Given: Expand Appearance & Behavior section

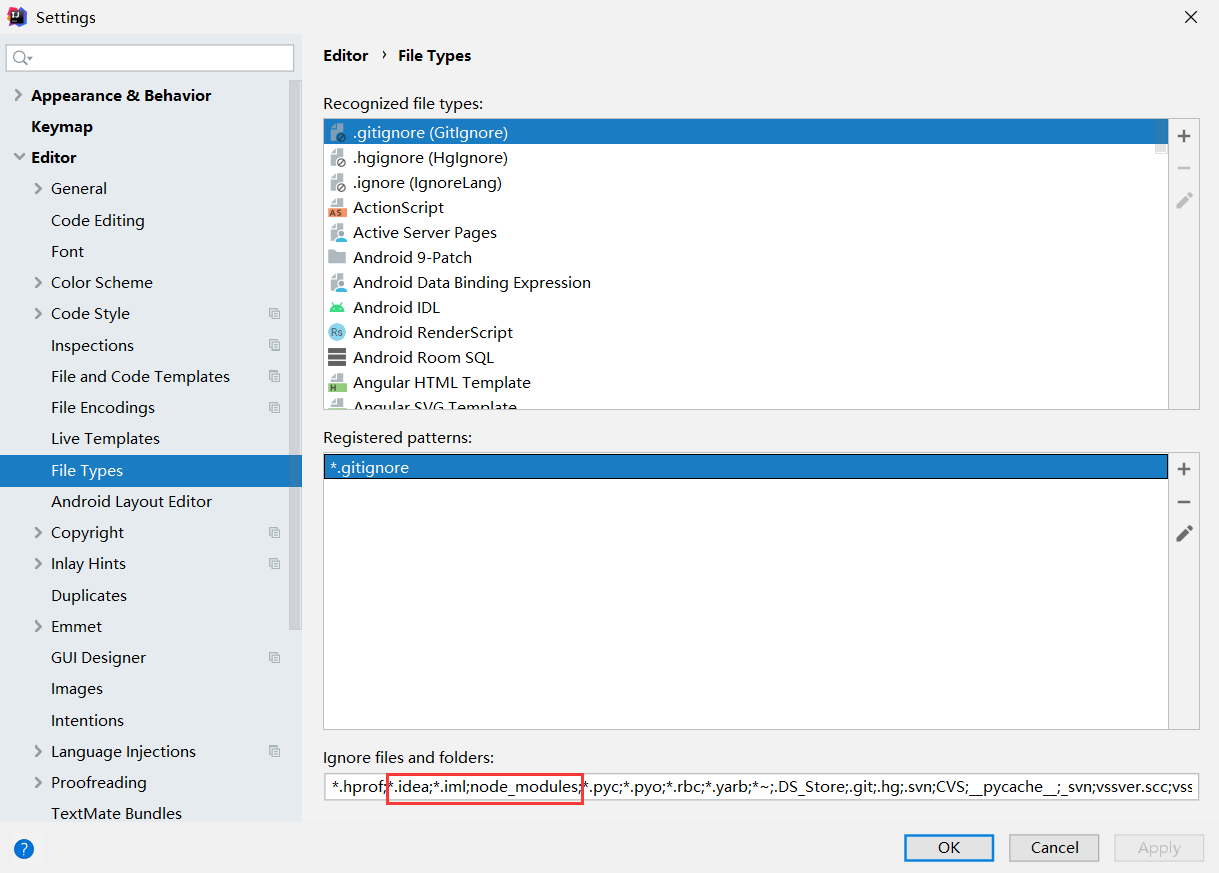Looking at the screenshot, I should (x=18, y=95).
